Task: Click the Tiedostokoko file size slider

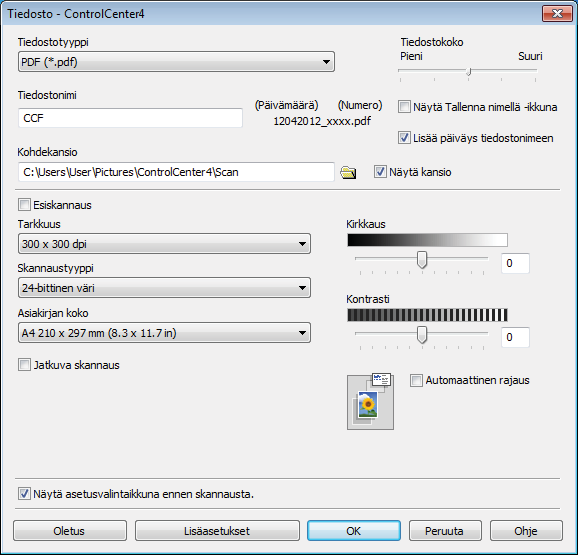Action: point(467,72)
